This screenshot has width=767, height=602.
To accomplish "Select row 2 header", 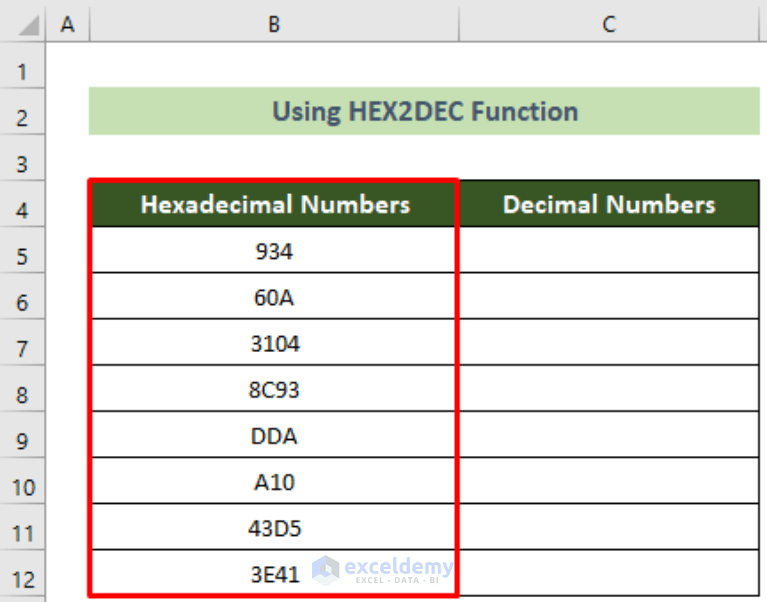I will [x=23, y=111].
